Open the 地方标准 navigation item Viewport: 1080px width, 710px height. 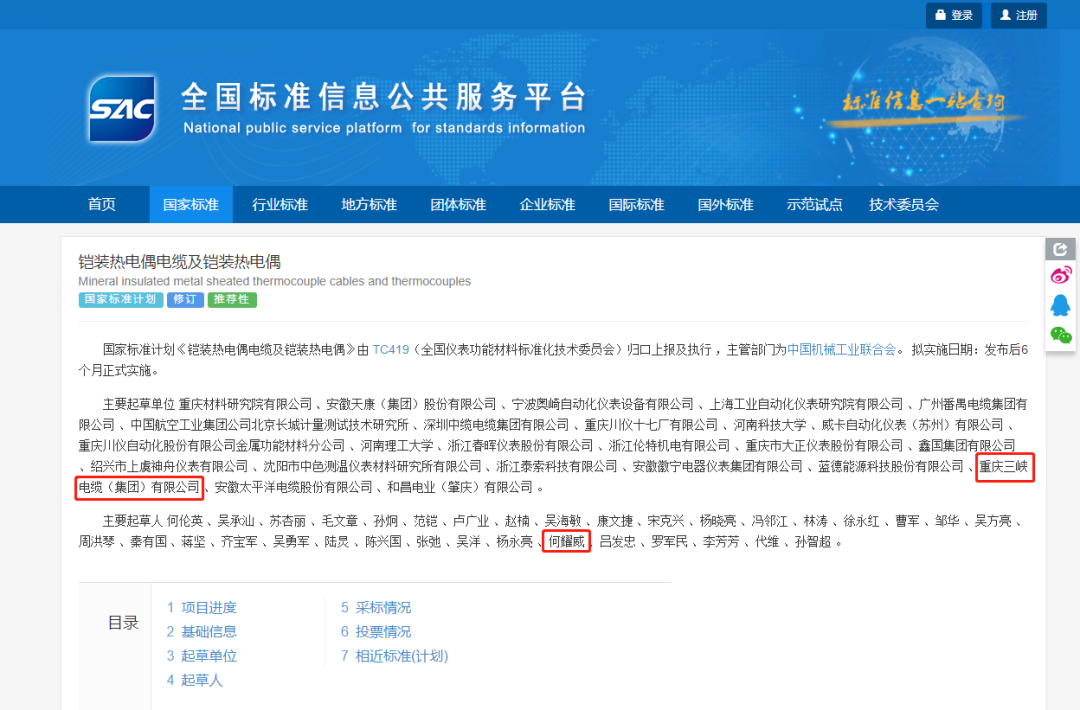click(x=369, y=205)
